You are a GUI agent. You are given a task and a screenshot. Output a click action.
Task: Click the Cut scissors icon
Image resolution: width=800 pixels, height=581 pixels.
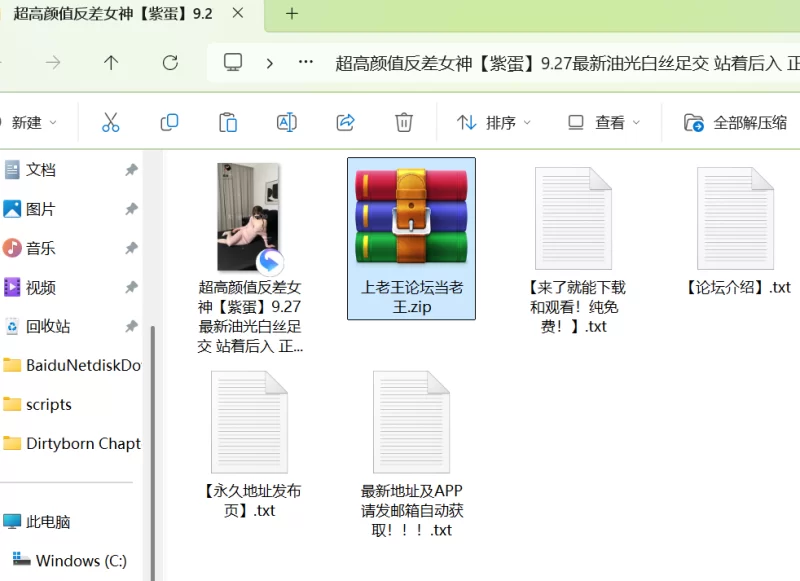[x=110, y=122]
